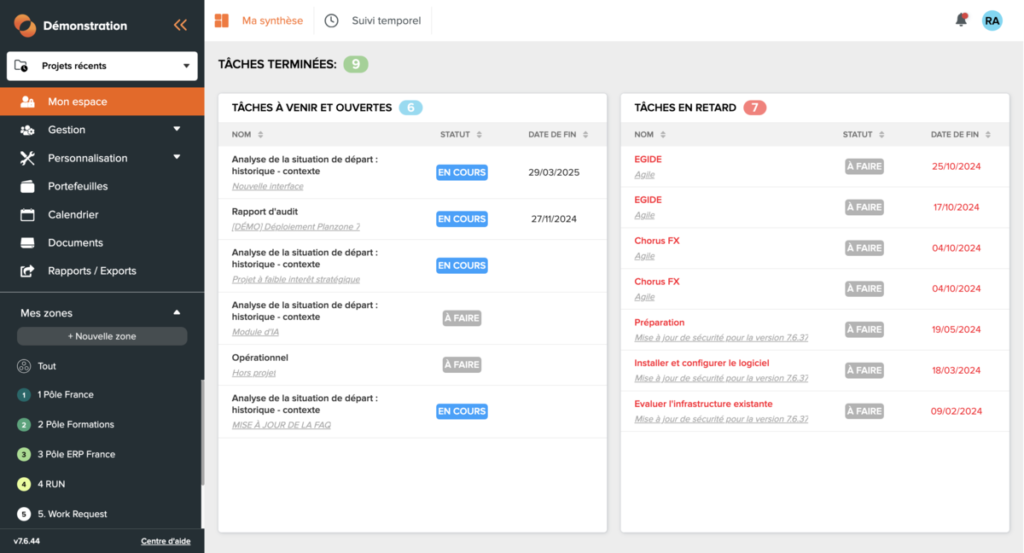Click the + Nouvelle zone button
Viewport: 1024px width, 553px height.
click(x=102, y=336)
